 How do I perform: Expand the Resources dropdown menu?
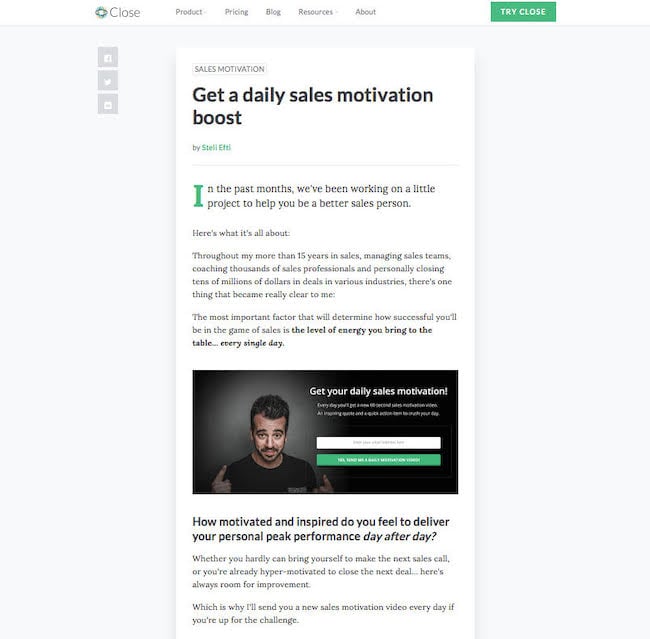pos(318,12)
